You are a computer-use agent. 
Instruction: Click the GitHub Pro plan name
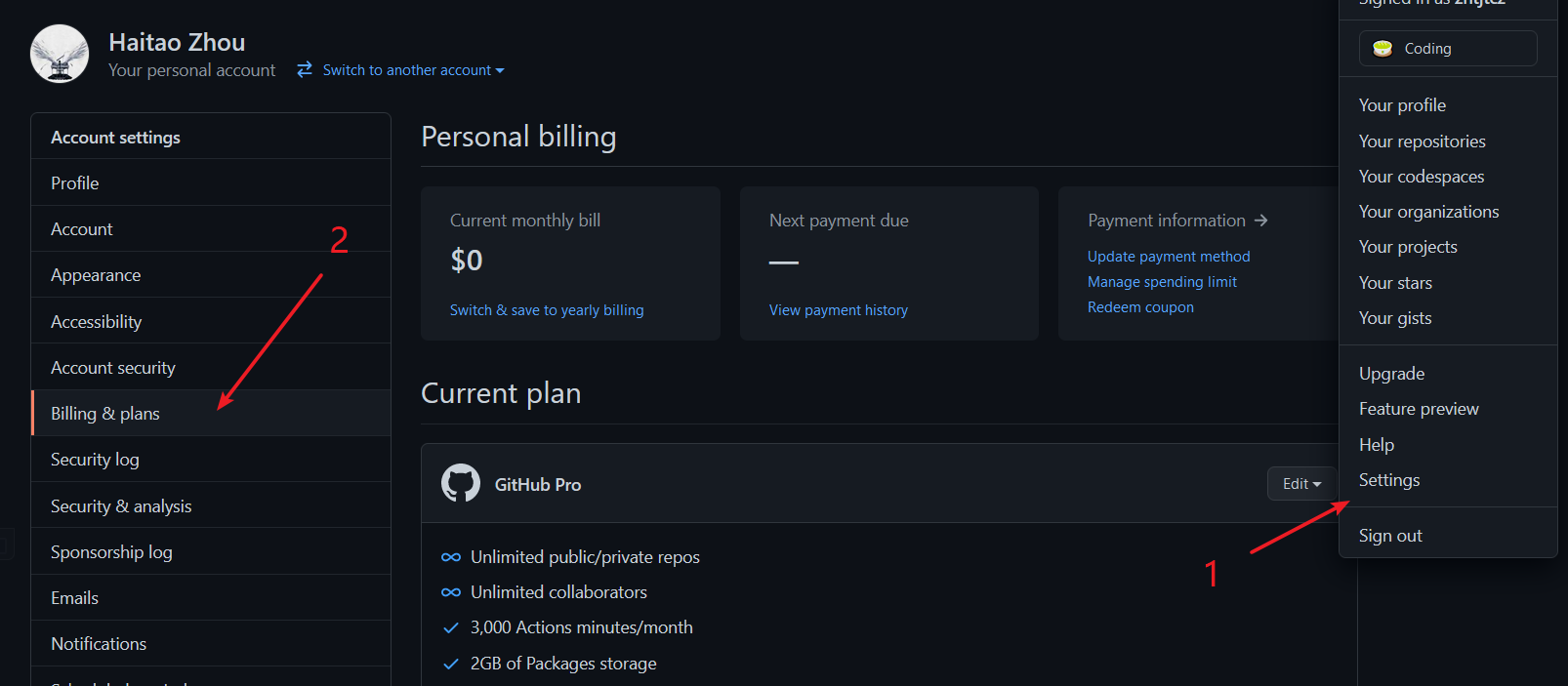[x=538, y=485]
